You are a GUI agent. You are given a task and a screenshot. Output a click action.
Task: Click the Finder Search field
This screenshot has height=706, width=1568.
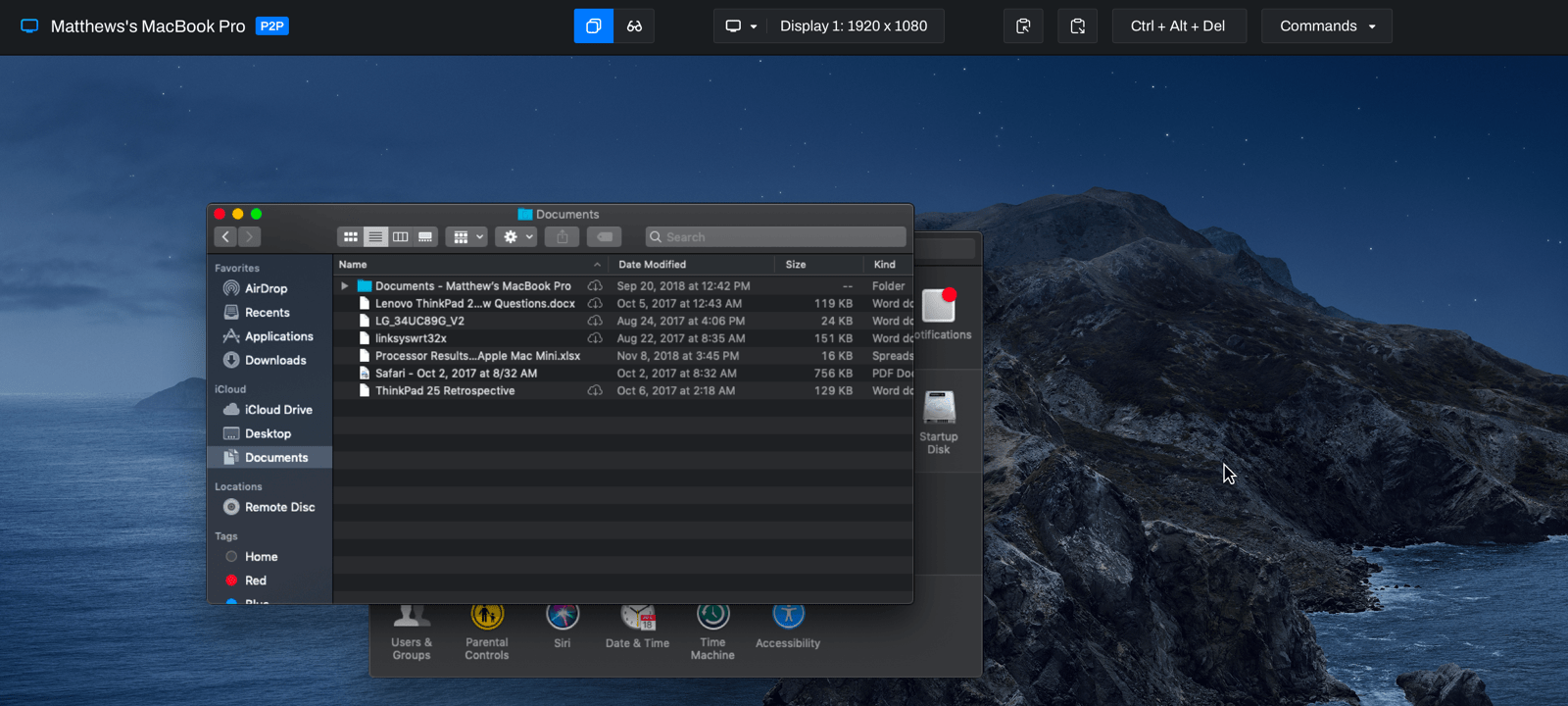[x=775, y=236]
